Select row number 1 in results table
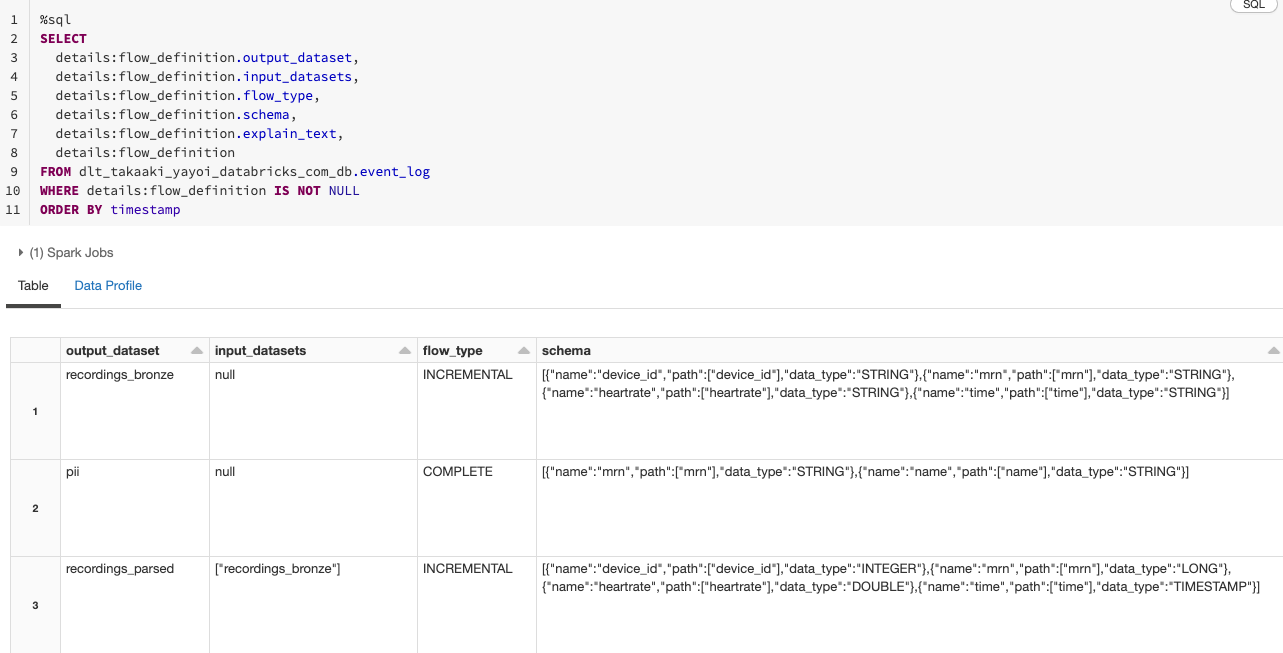Viewport: 1283px width, 653px height. (x=35, y=411)
